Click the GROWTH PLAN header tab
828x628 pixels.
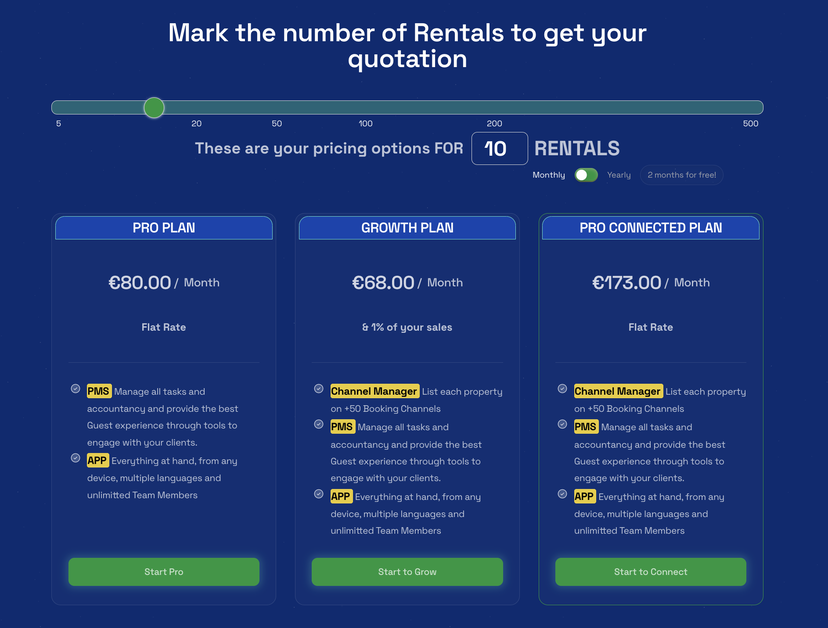[x=407, y=228]
